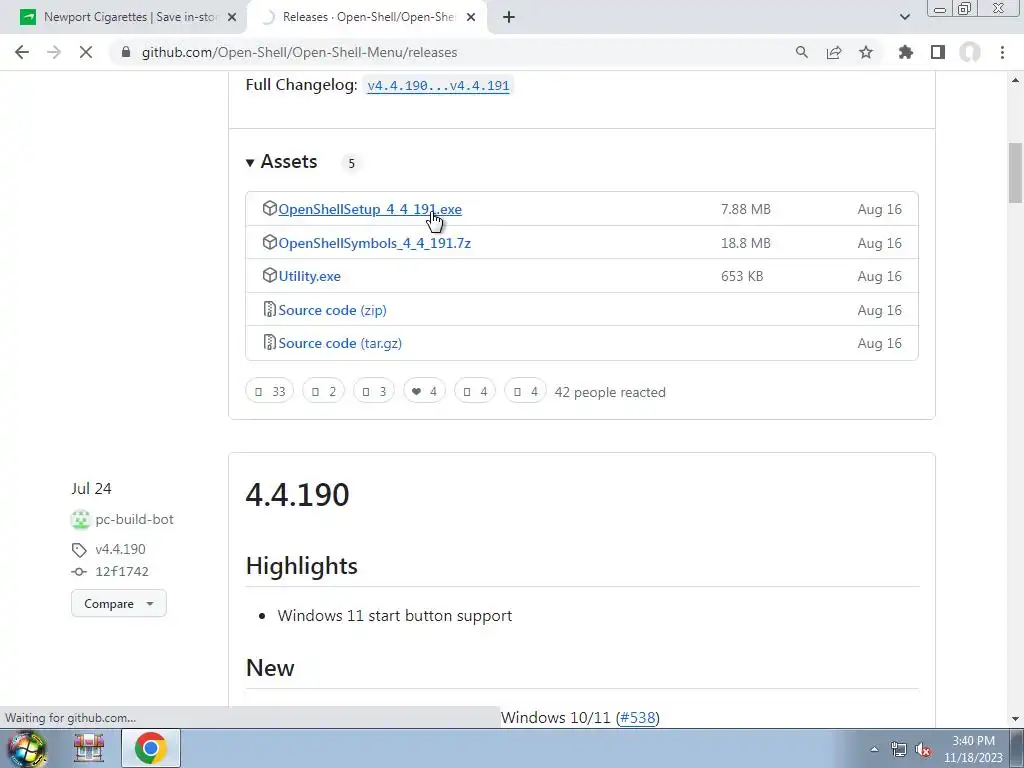This screenshot has height=768, width=1024.
Task: Collapse the Assets section triangle
Action: click(249, 163)
